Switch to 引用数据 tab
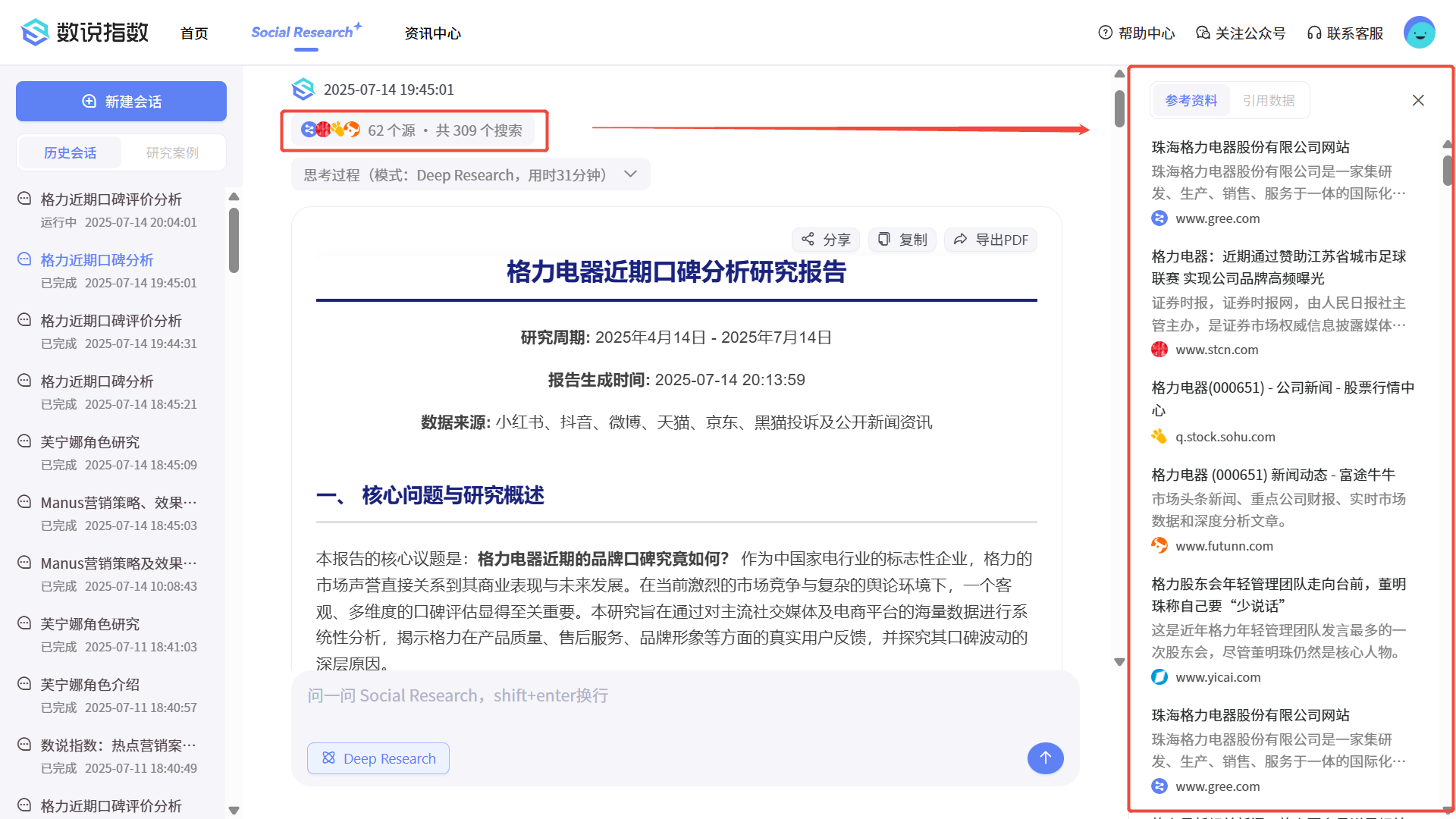Screen dimensions: 1456x819 [x=1269, y=100]
